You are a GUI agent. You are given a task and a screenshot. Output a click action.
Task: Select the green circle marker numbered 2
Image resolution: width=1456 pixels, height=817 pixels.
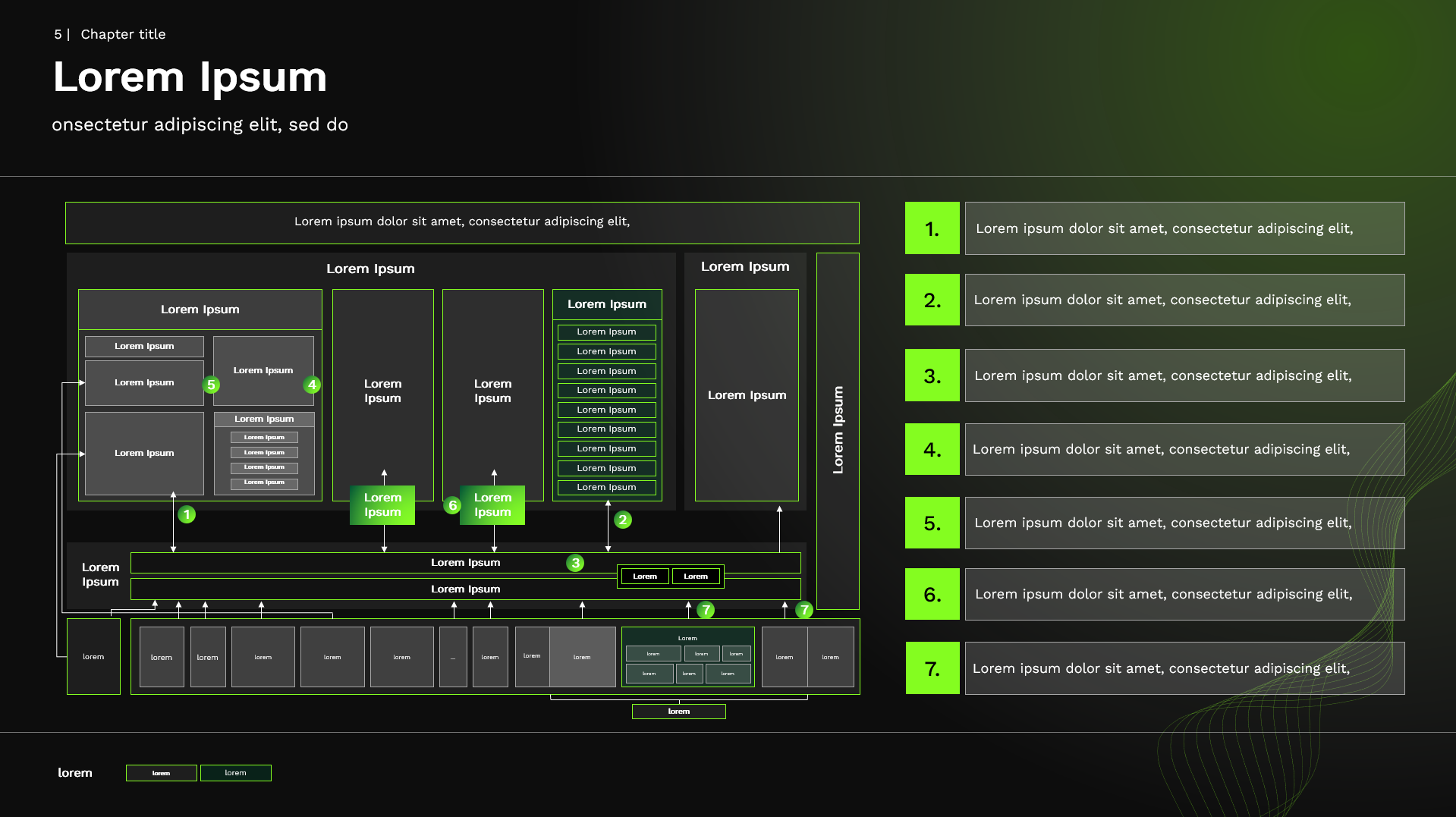[x=623, y=520]
